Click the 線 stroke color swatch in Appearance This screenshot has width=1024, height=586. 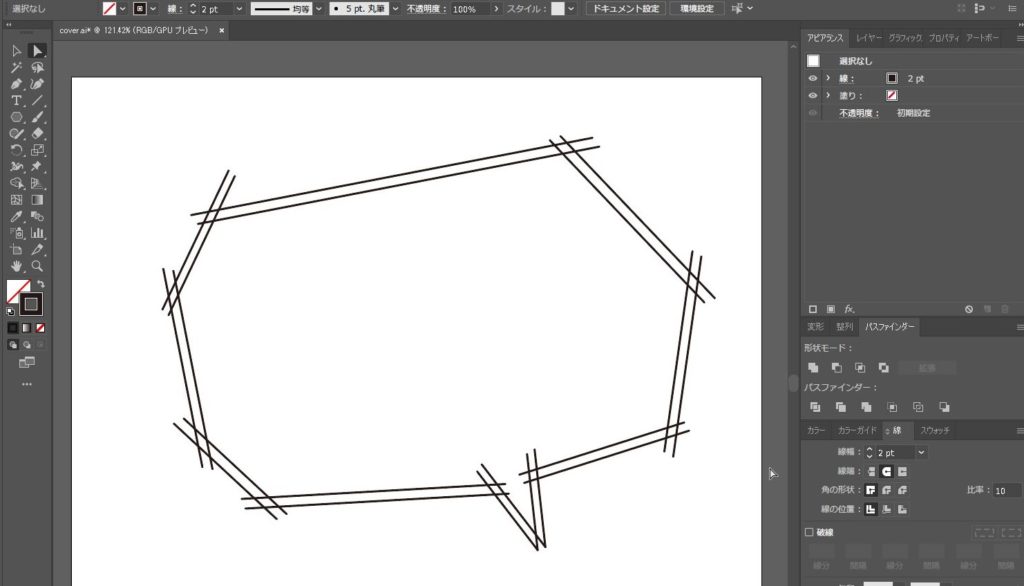pyautogui.click(x=892, y=78)
